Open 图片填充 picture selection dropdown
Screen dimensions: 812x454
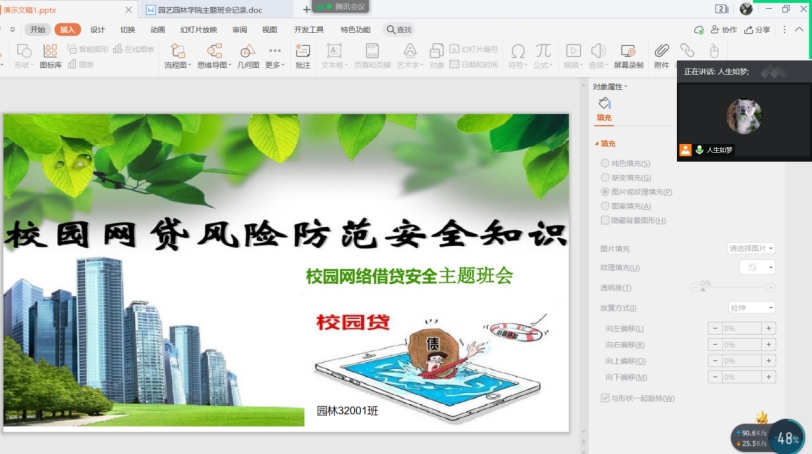[751, 248]
